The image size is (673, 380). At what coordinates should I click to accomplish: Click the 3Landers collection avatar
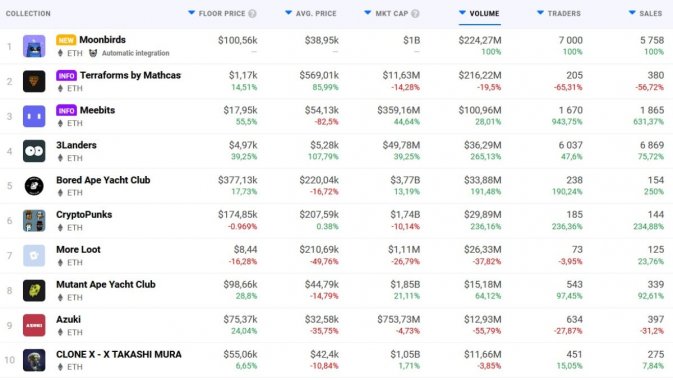[x=34, y=151]
